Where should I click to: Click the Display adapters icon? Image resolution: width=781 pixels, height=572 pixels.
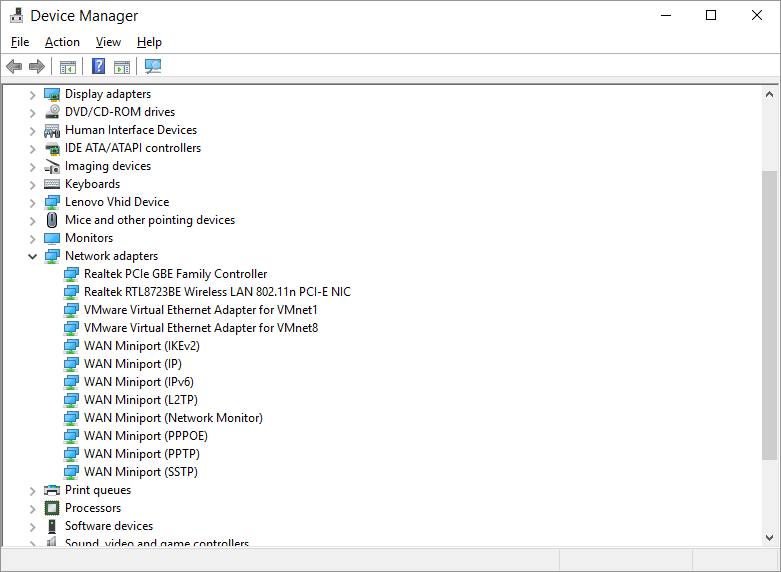coord(52,94)
